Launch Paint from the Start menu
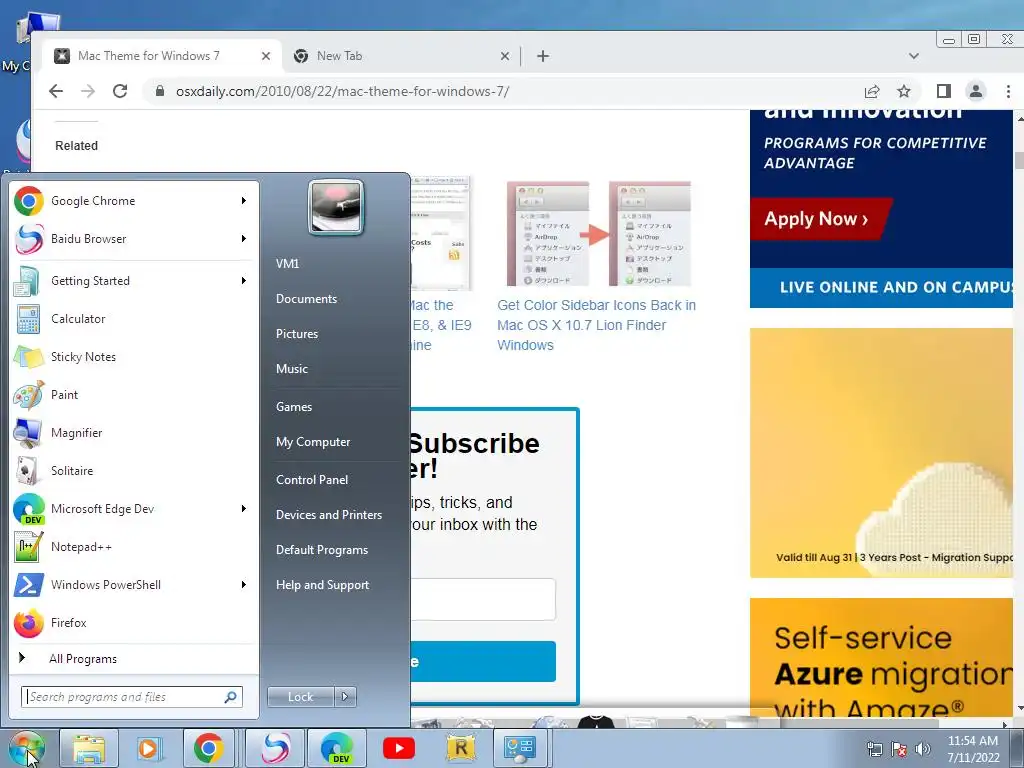 click(131, 394)
